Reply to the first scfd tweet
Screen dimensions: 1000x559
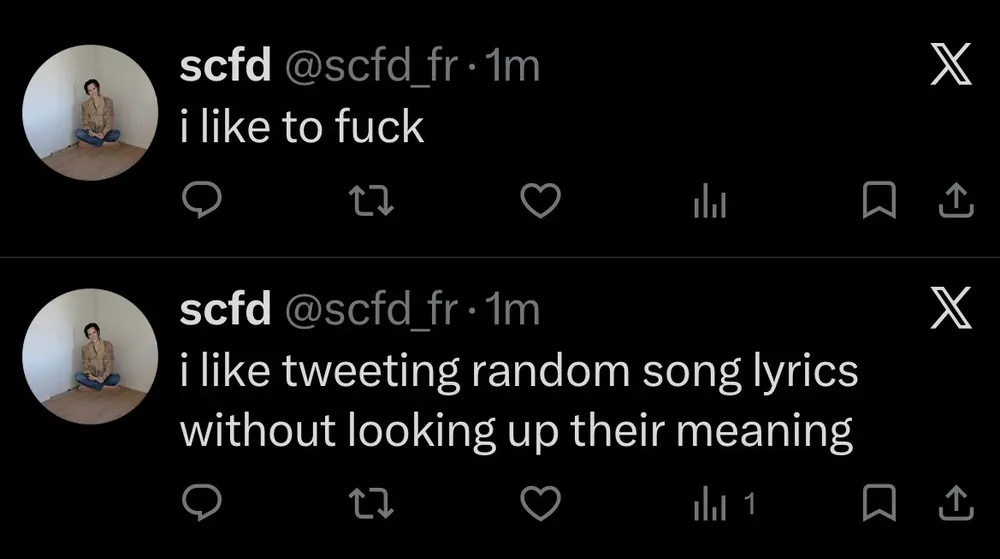[206, 203]
